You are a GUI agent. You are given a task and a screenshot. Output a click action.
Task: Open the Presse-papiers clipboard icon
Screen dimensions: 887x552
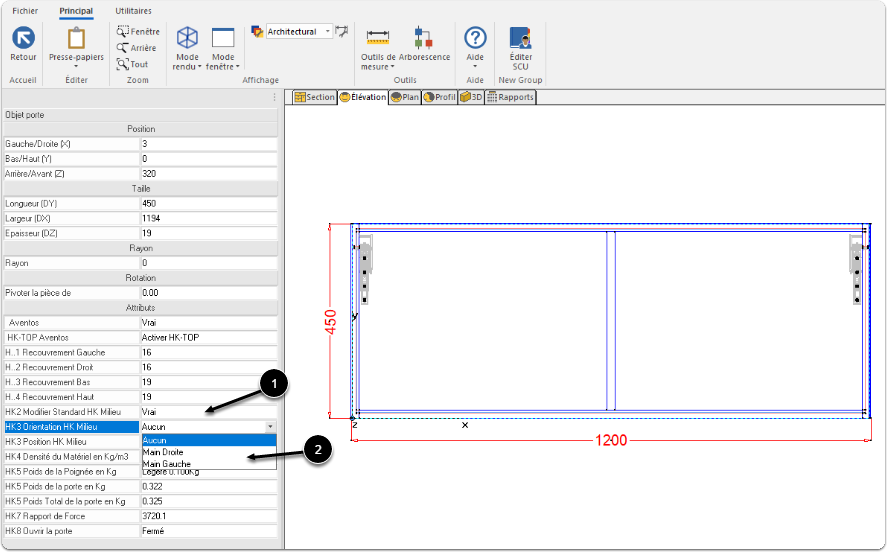[x=76, y=39]
